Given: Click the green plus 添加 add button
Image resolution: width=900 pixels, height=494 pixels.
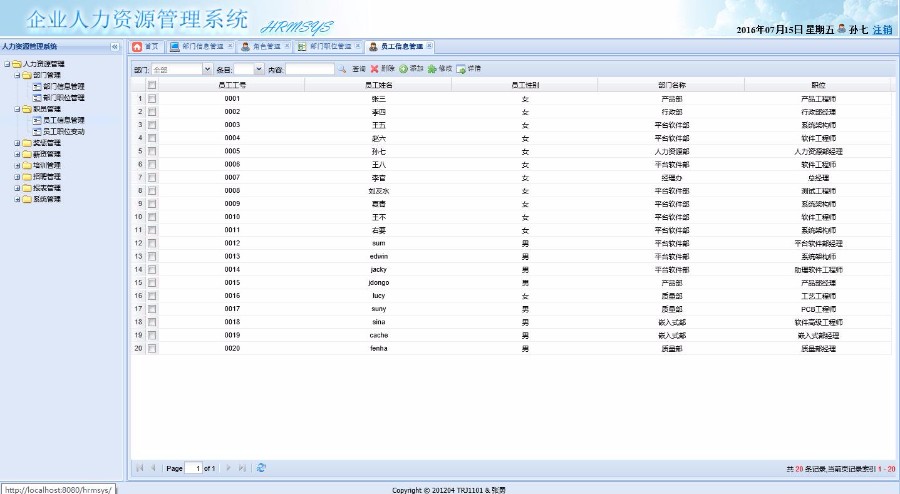Looking at the screenshot, I should 411,69.
